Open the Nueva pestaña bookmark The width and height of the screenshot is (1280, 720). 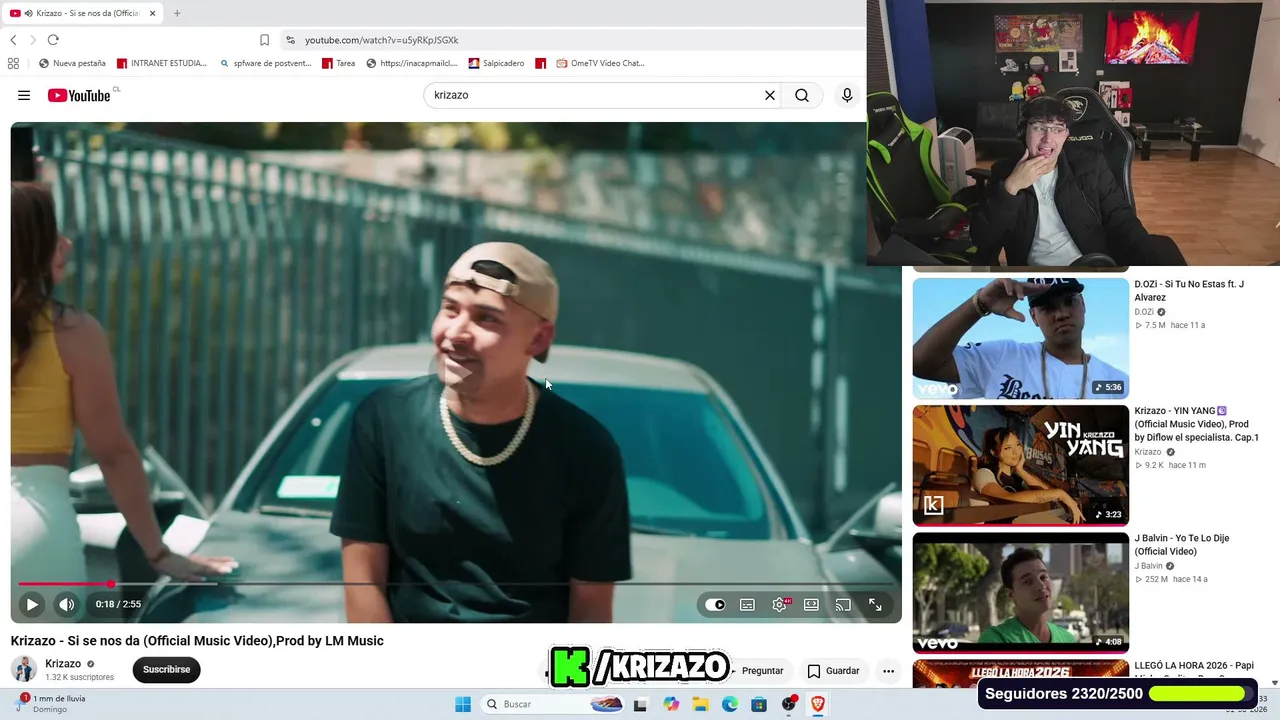click(x=72, y=63)
